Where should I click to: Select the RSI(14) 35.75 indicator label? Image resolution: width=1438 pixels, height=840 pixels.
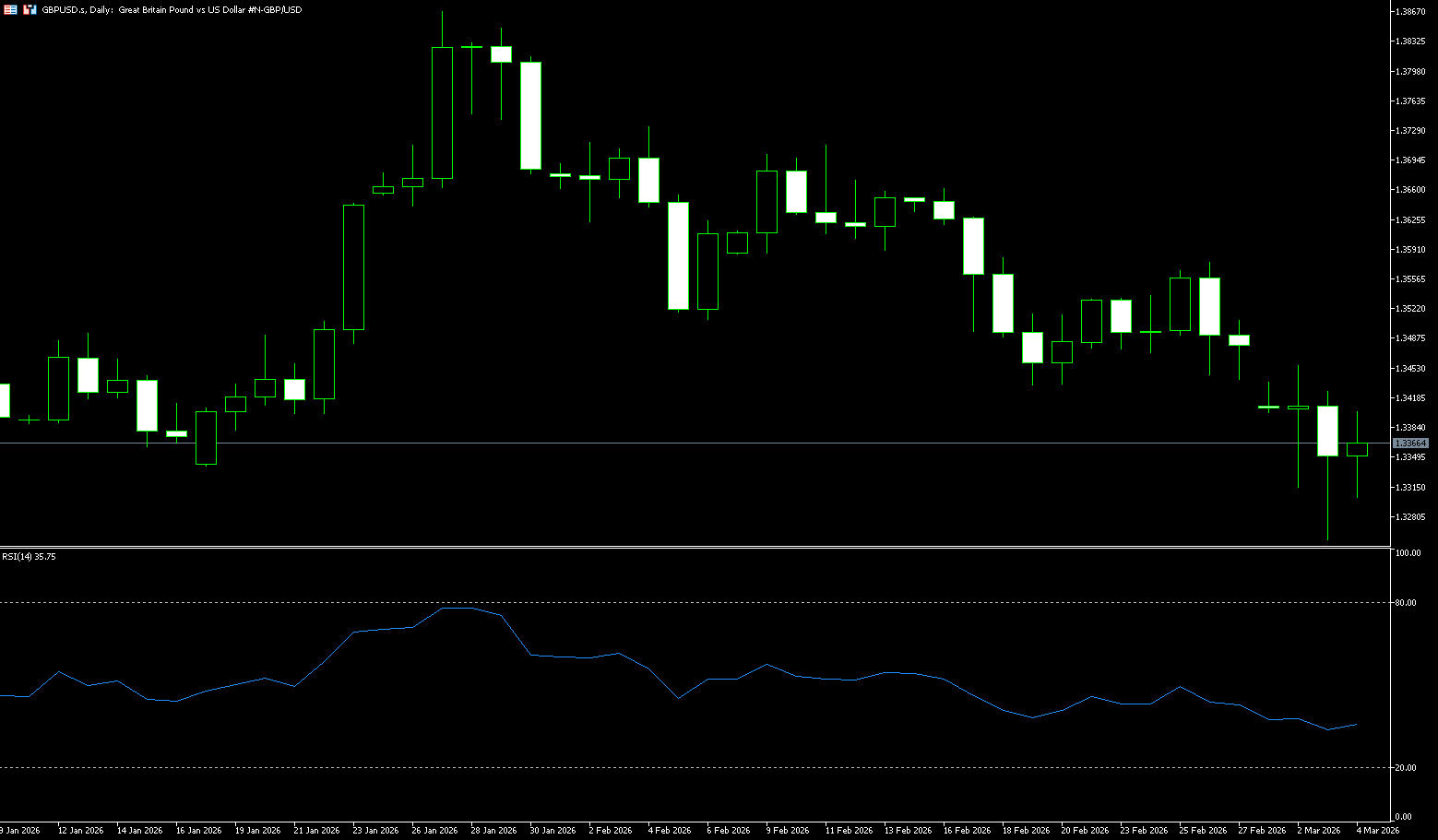point(29,557)
